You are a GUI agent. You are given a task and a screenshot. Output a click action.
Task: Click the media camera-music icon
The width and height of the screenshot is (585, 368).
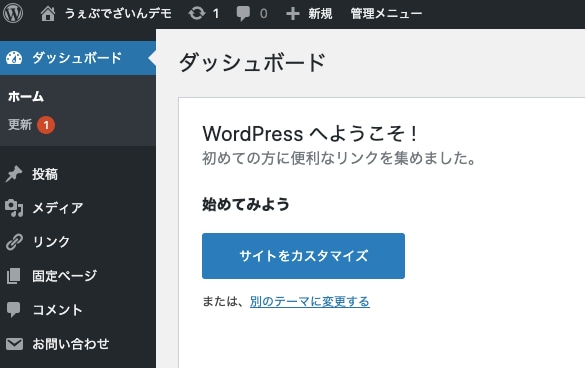(14, 208)
